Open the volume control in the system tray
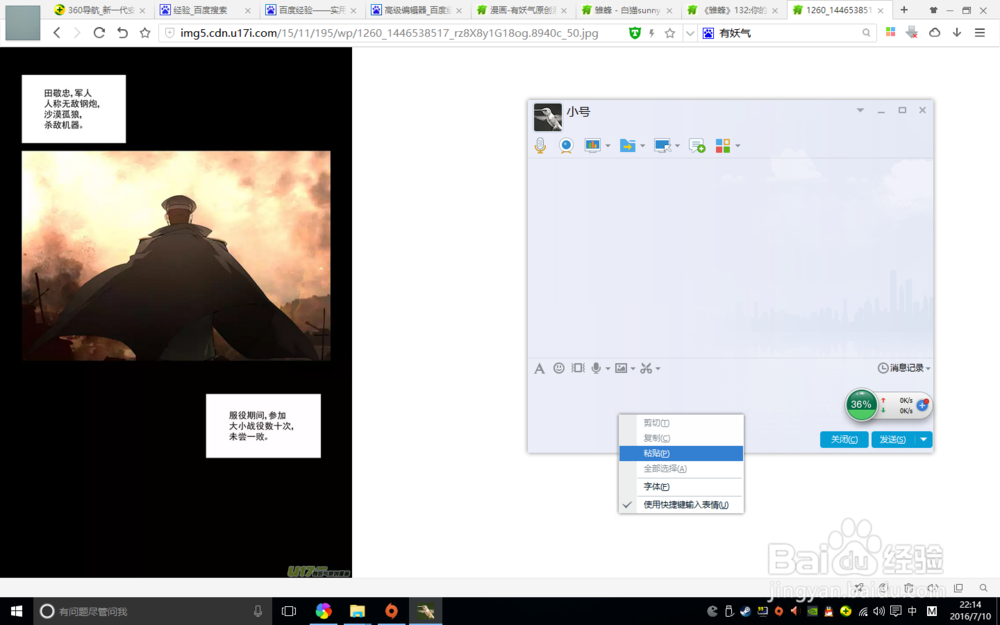The width and height of the screenshot is (1000, 625). (x=879, y=611)
